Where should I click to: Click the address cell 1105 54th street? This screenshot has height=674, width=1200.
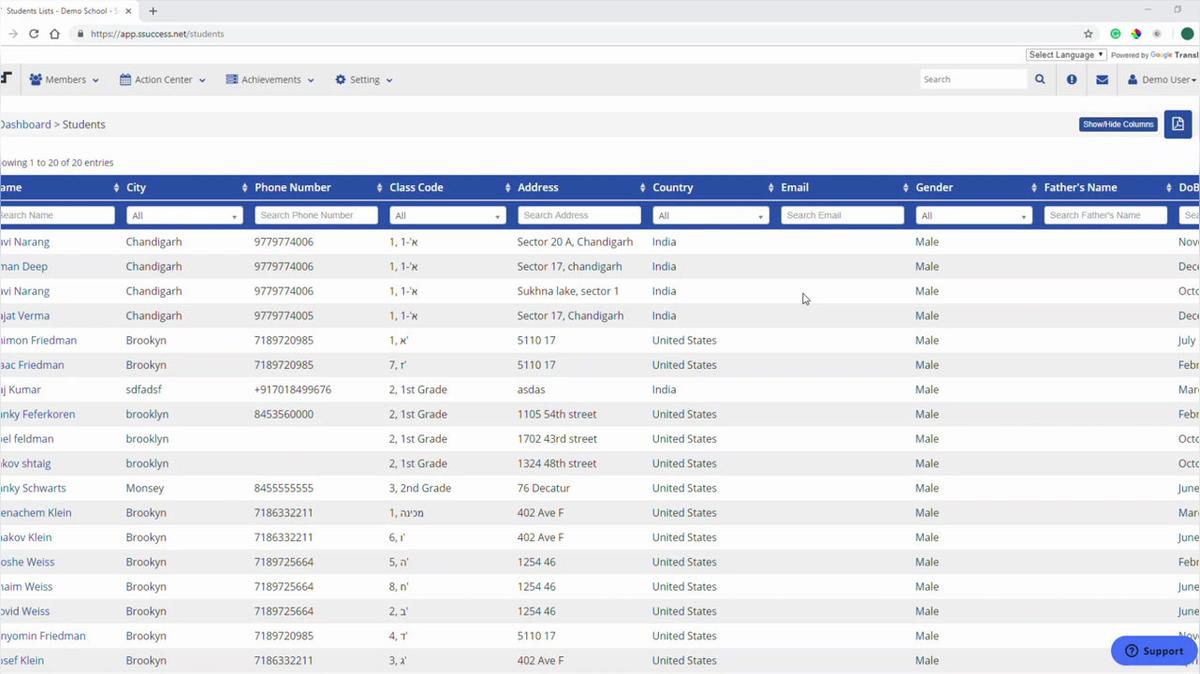(x=557, y=414)
